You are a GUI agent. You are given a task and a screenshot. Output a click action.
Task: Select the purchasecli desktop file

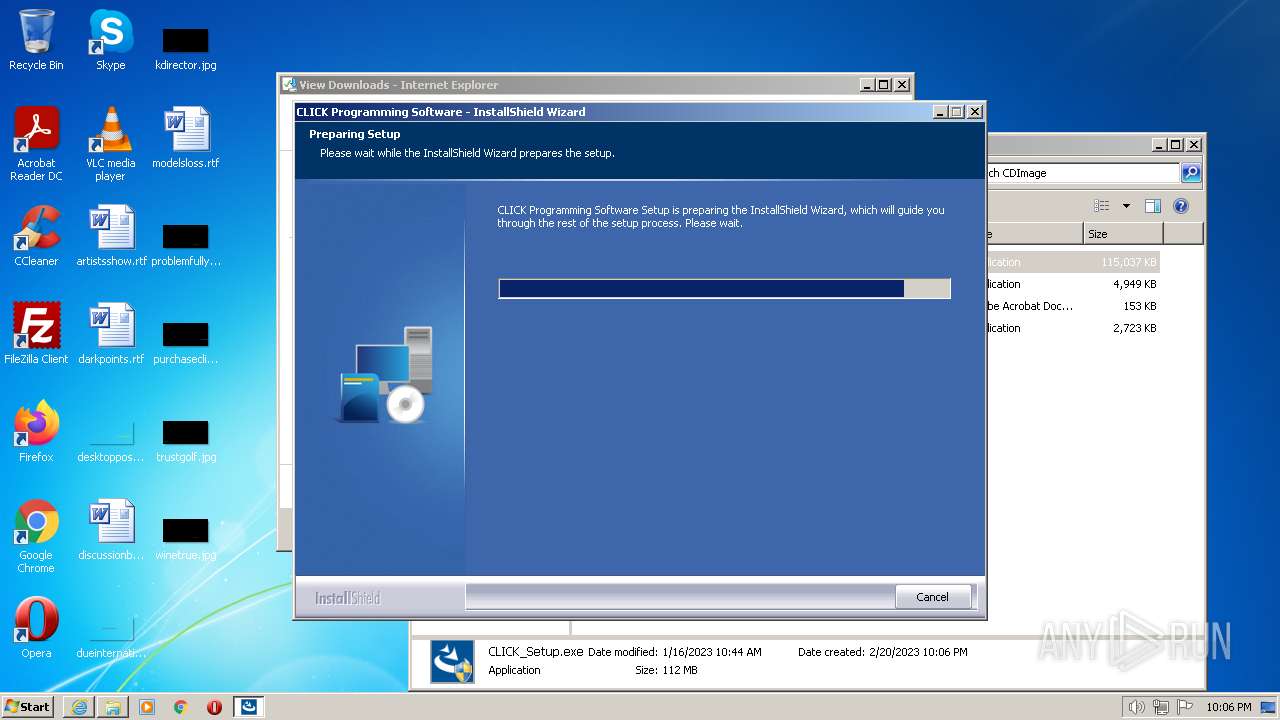click(x=185, y=342)
